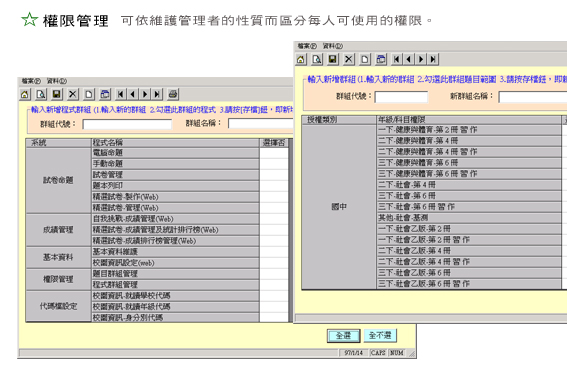Image resolution: width=567 pixels, height=369 pixels.
Task: Click the 年級/科目權限 column header
Action: click(469, 120)
